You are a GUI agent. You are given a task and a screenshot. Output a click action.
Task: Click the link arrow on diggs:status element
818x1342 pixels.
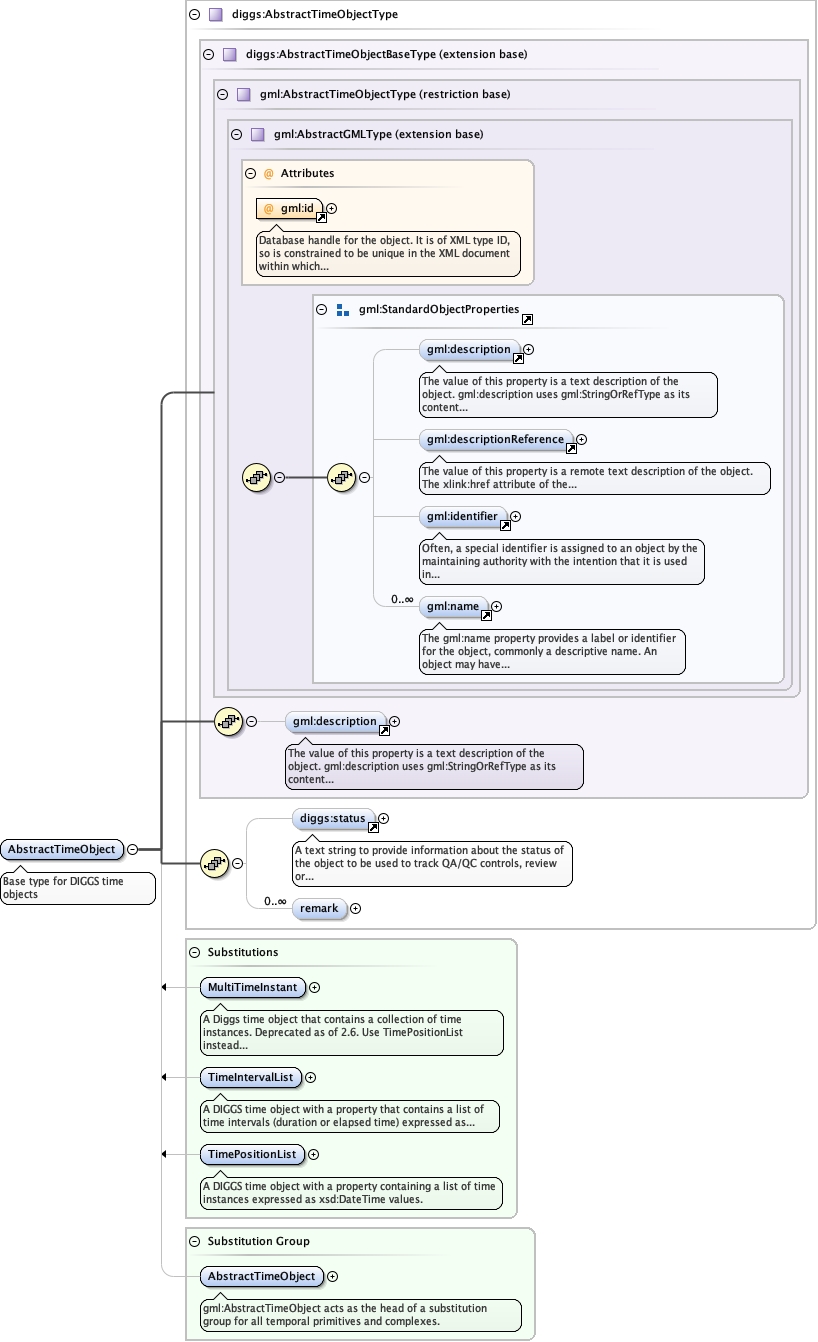tap(373, 828)
